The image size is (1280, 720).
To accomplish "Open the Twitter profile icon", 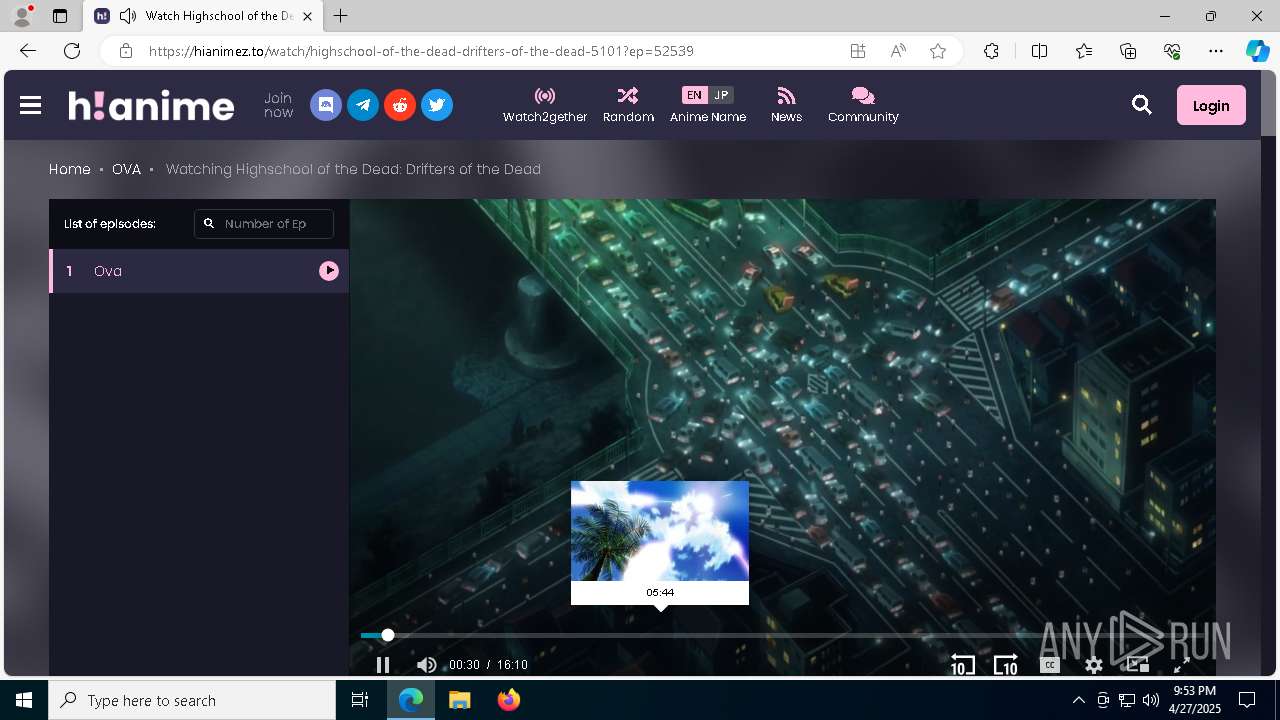I will [437, 105].
